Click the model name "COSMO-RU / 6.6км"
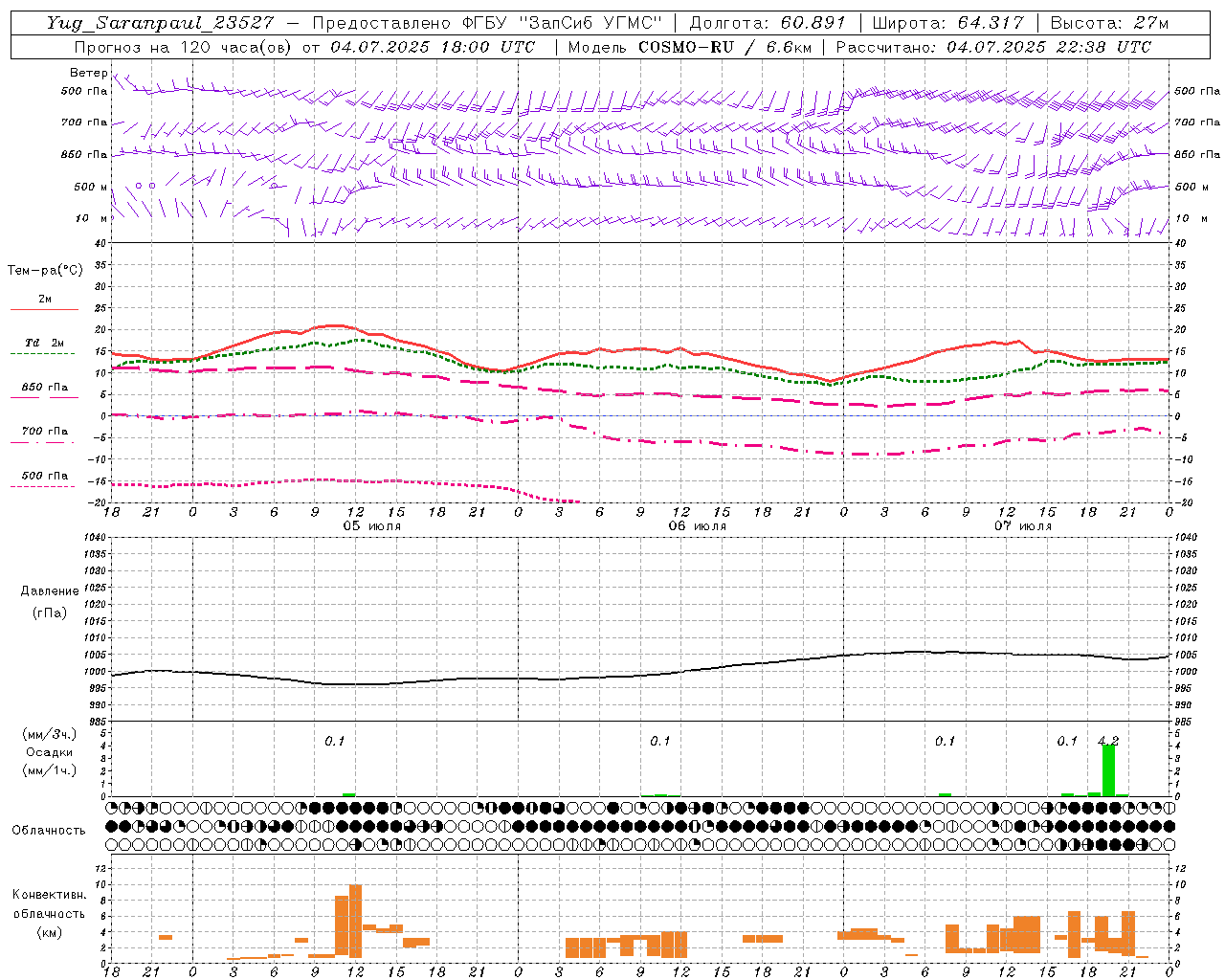The image size is (1225, 980). (x=724, y=47)
